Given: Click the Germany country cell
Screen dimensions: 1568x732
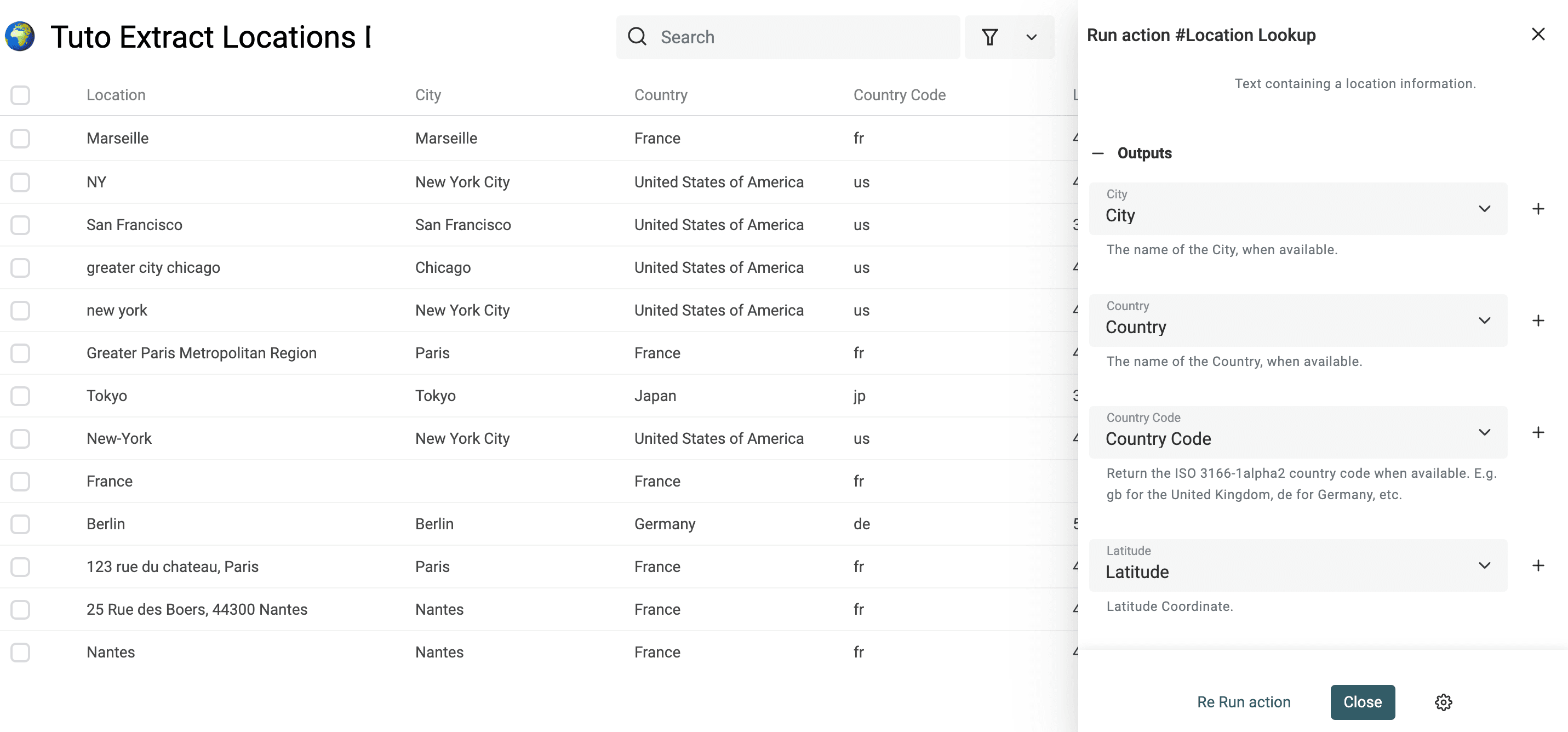Looking at the screenshot, I should pyautogui.click(x=665, y=524).
